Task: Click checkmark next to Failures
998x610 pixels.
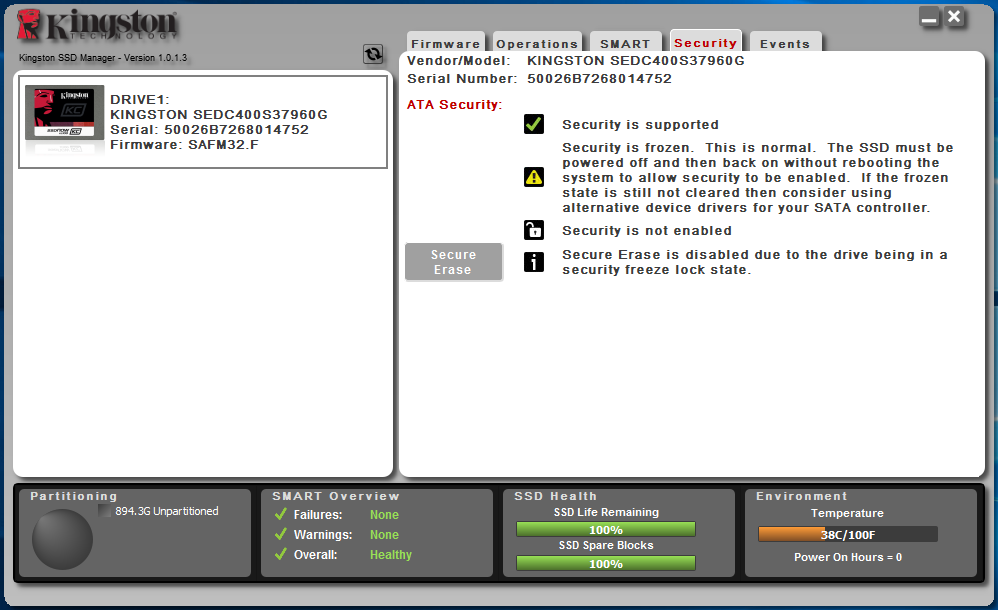Action: [x=281, y=514]
